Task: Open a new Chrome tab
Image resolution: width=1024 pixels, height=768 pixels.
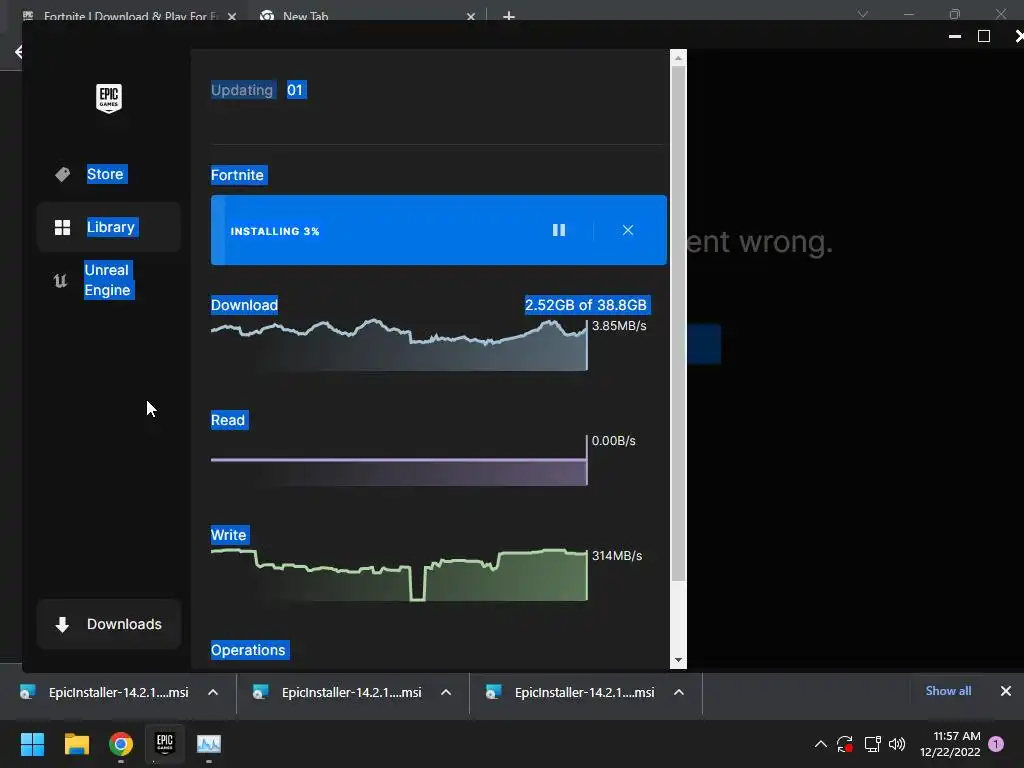Action: 509,16
